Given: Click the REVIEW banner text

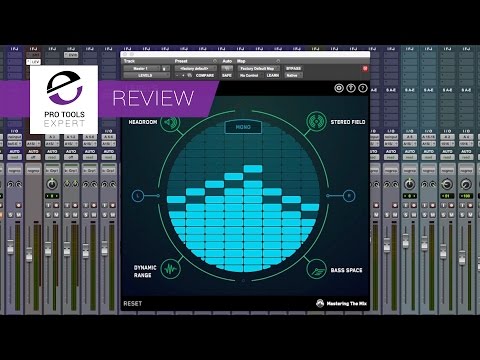Looking at the screenshot, I should (153, 98).
